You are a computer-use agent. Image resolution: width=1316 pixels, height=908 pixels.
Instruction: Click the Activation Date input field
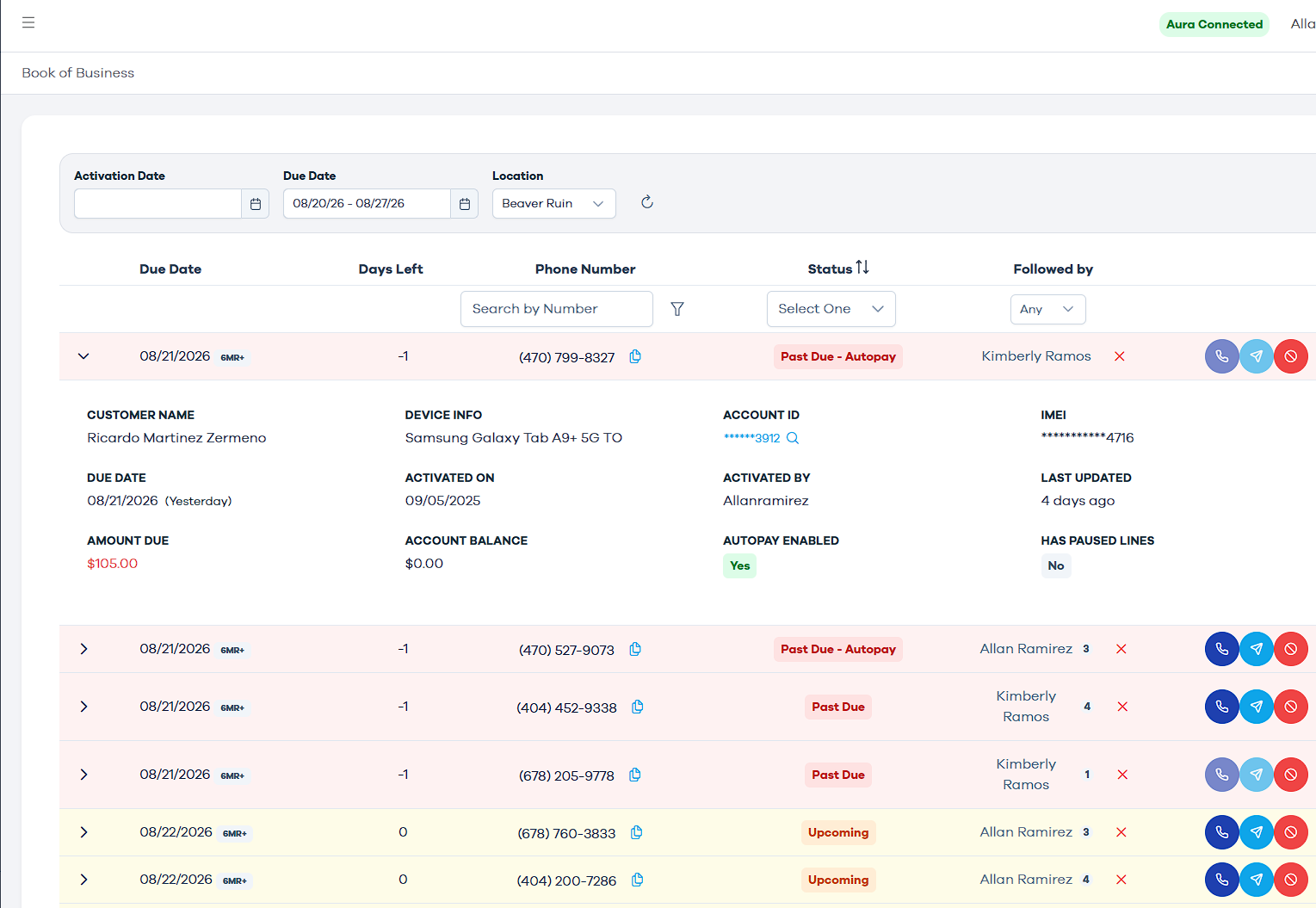point(158,204)
